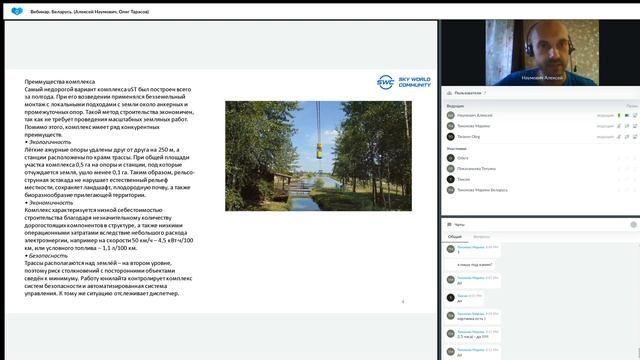640x360 pixels.
Task: Toggle microphone for Tarasov Oleg
Action: pyautogui.click(x=619, y=137)
